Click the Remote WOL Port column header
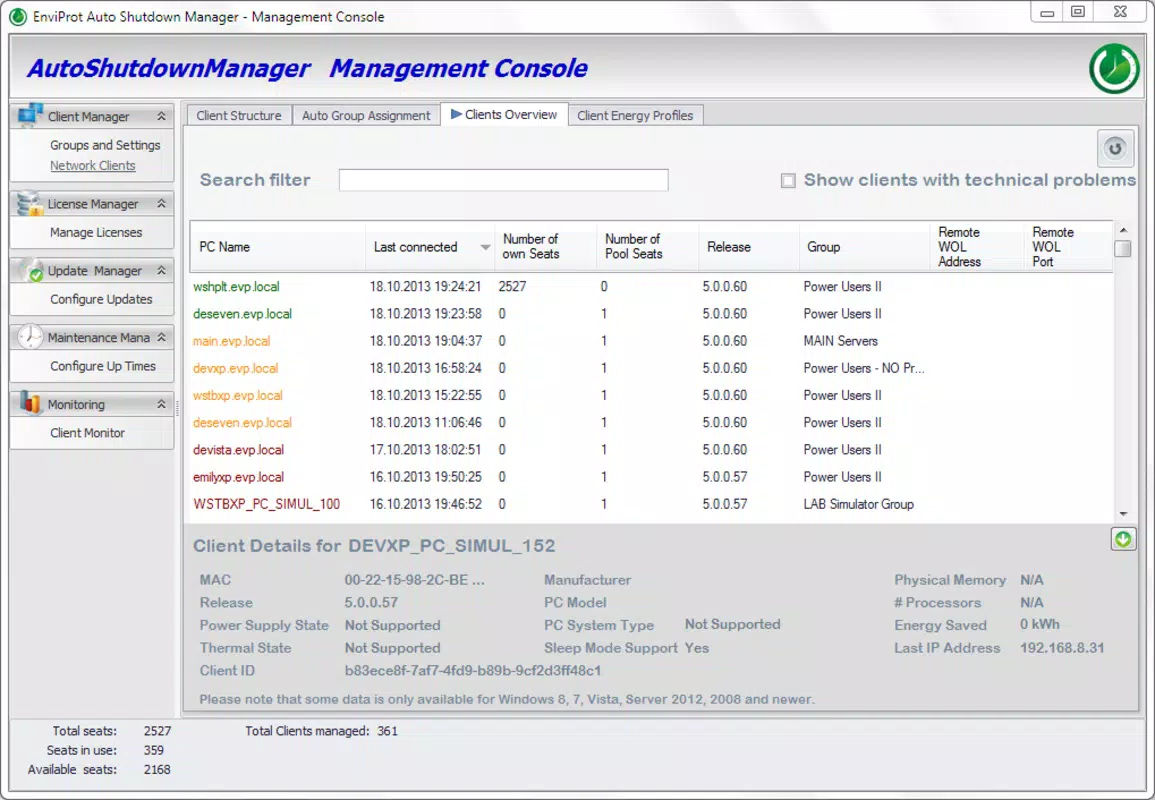The width and height of the screenshot is (1155, 800). coord(1067,247)
